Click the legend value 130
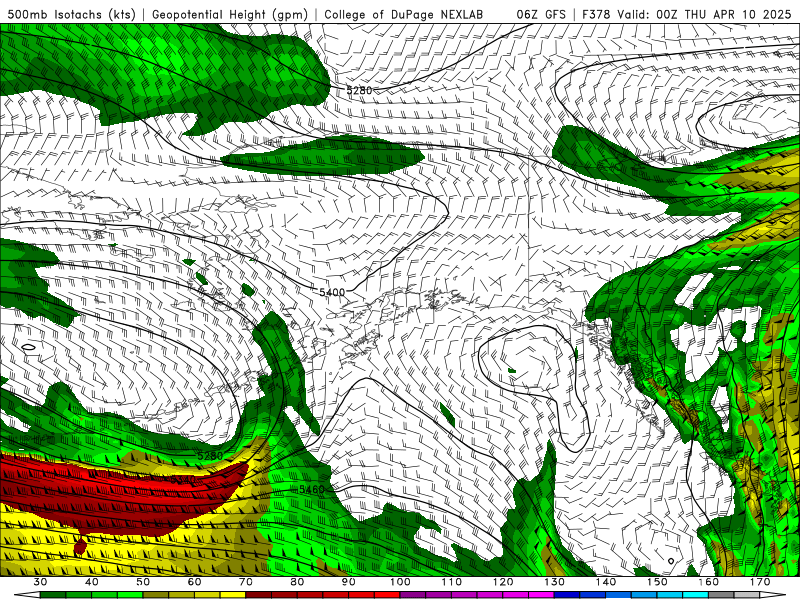The height and width of the screenshot is (600, 800). [555, 582]
